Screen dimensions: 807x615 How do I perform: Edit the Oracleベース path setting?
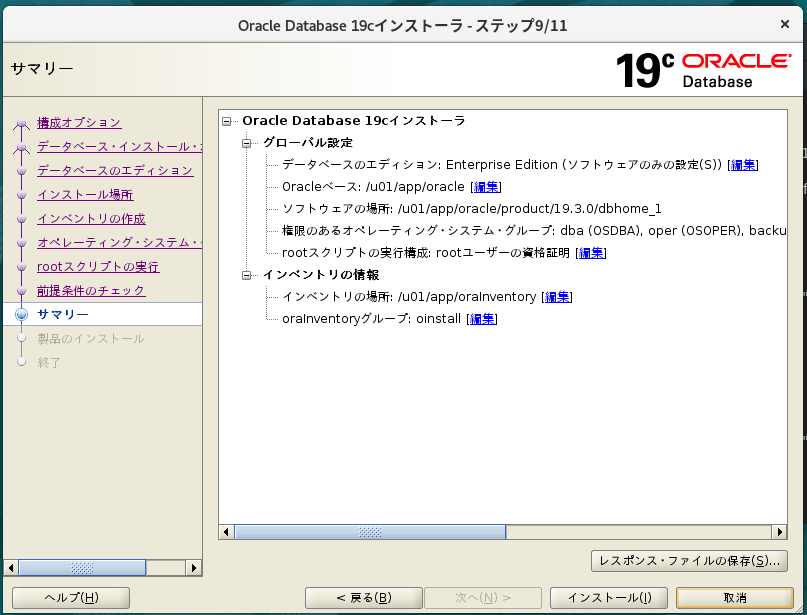(486, 187)
